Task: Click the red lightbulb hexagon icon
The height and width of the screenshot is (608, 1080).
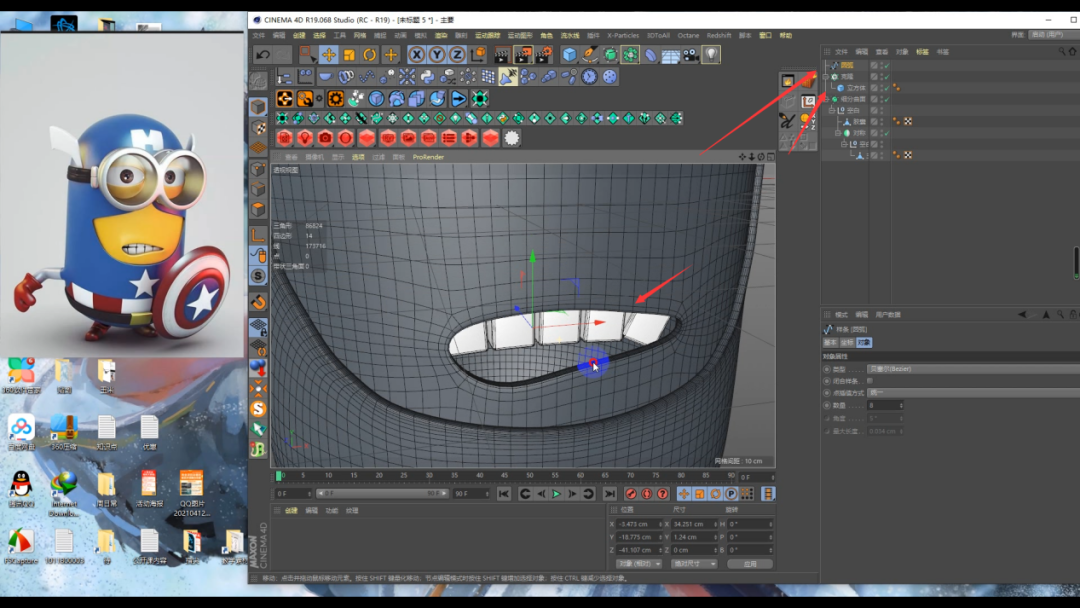Action: click(x=304, y=138)
